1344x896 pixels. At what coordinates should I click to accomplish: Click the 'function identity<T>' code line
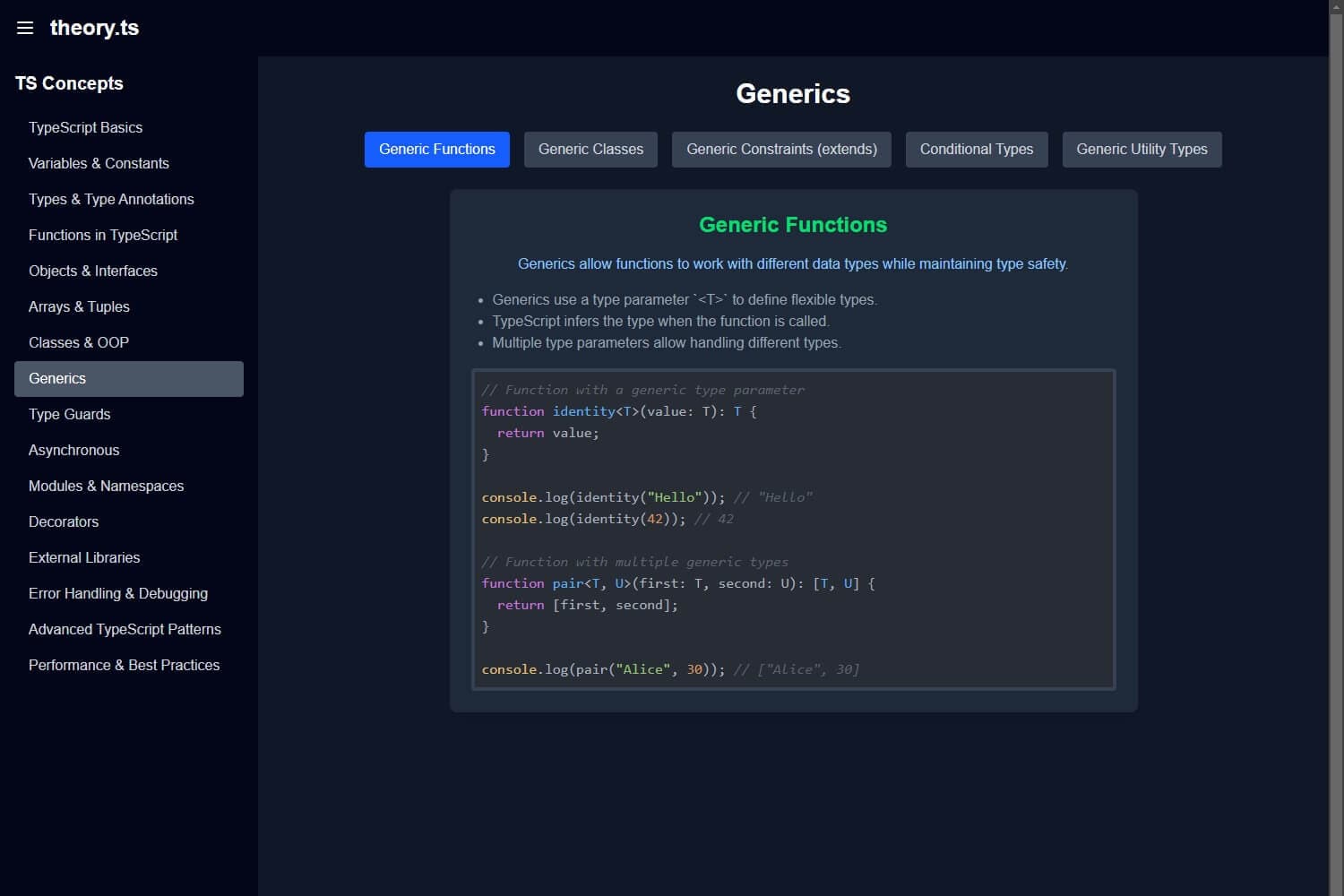[x=619, y=411]
